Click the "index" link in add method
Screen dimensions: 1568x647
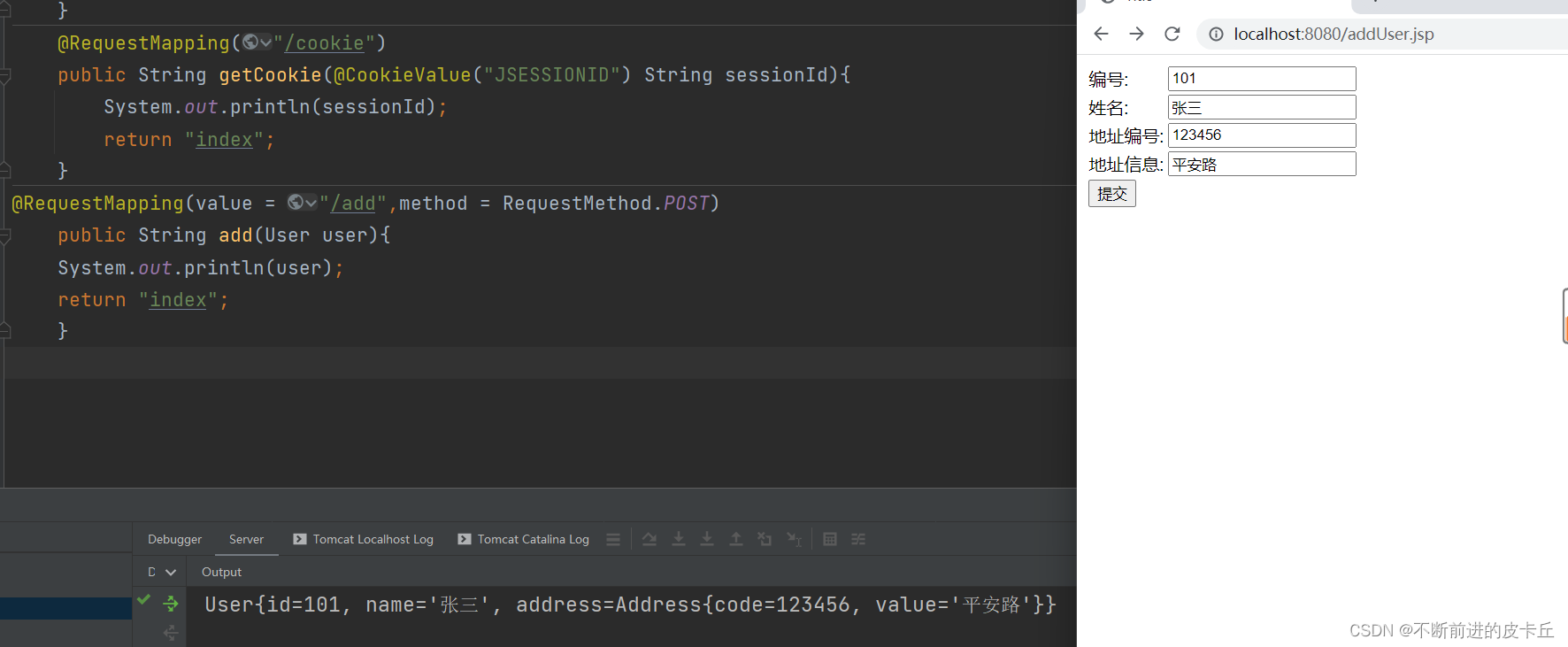coord(178,300)
